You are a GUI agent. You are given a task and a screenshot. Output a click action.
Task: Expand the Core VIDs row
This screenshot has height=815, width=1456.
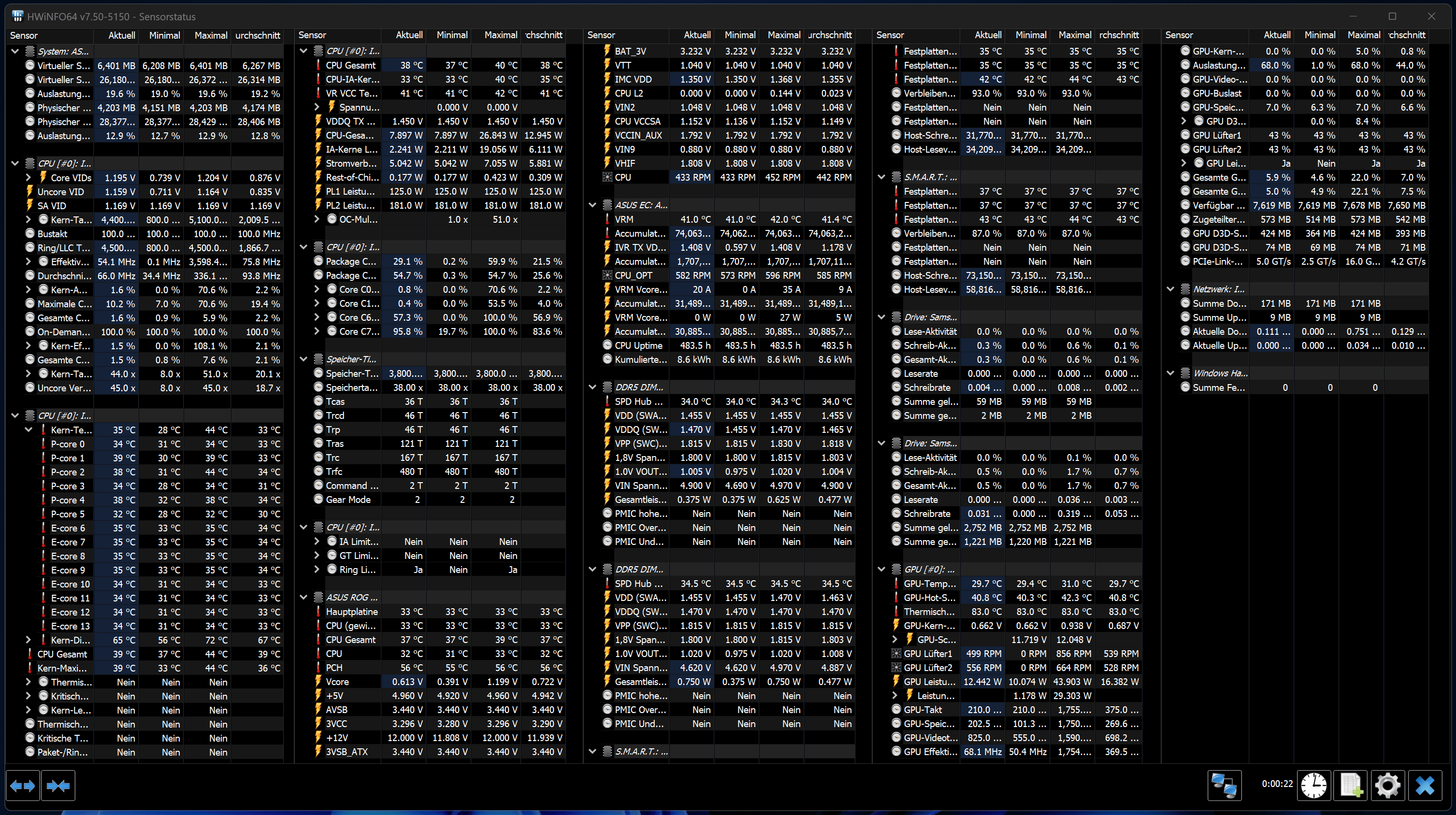click(x=28, y=177)
